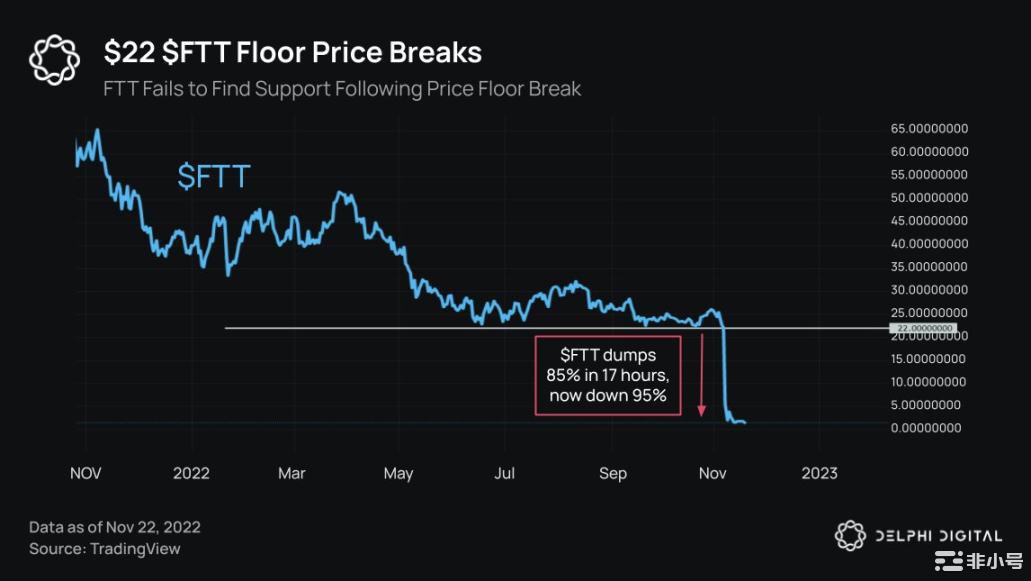Click the Delphi Digital logo icon bottom-right
Image resolution: width=1031 pixels, height=581 pixels.
[849, 536]
